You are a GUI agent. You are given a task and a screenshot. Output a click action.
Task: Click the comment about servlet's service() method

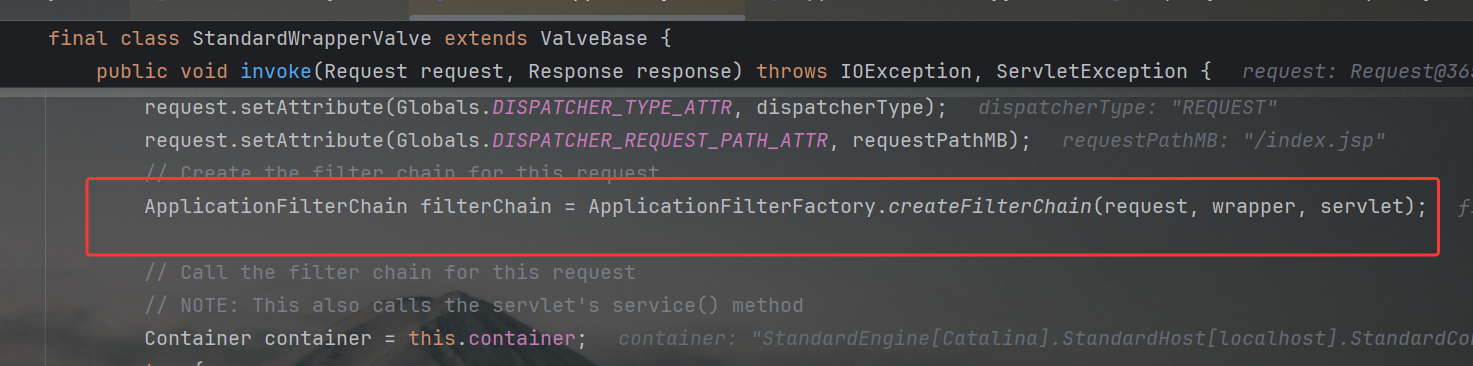tap(474, 305)
